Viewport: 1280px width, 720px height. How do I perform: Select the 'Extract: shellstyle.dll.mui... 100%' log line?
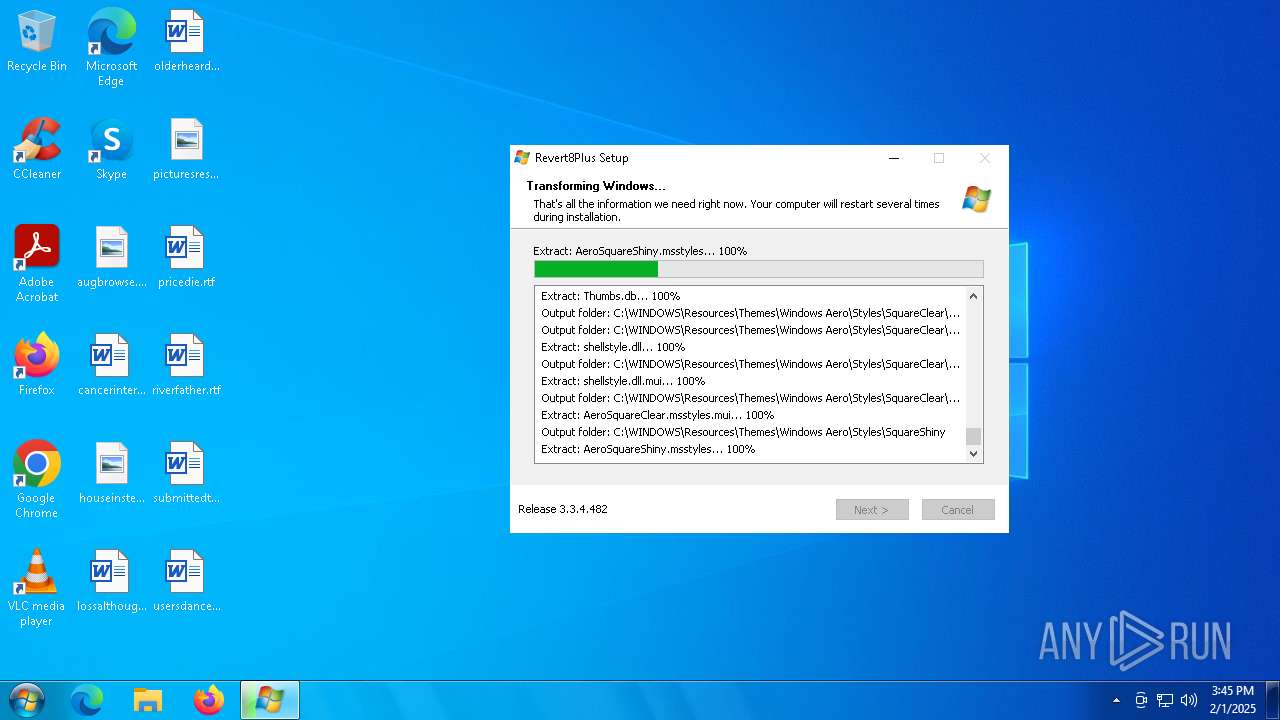(623, 381)
